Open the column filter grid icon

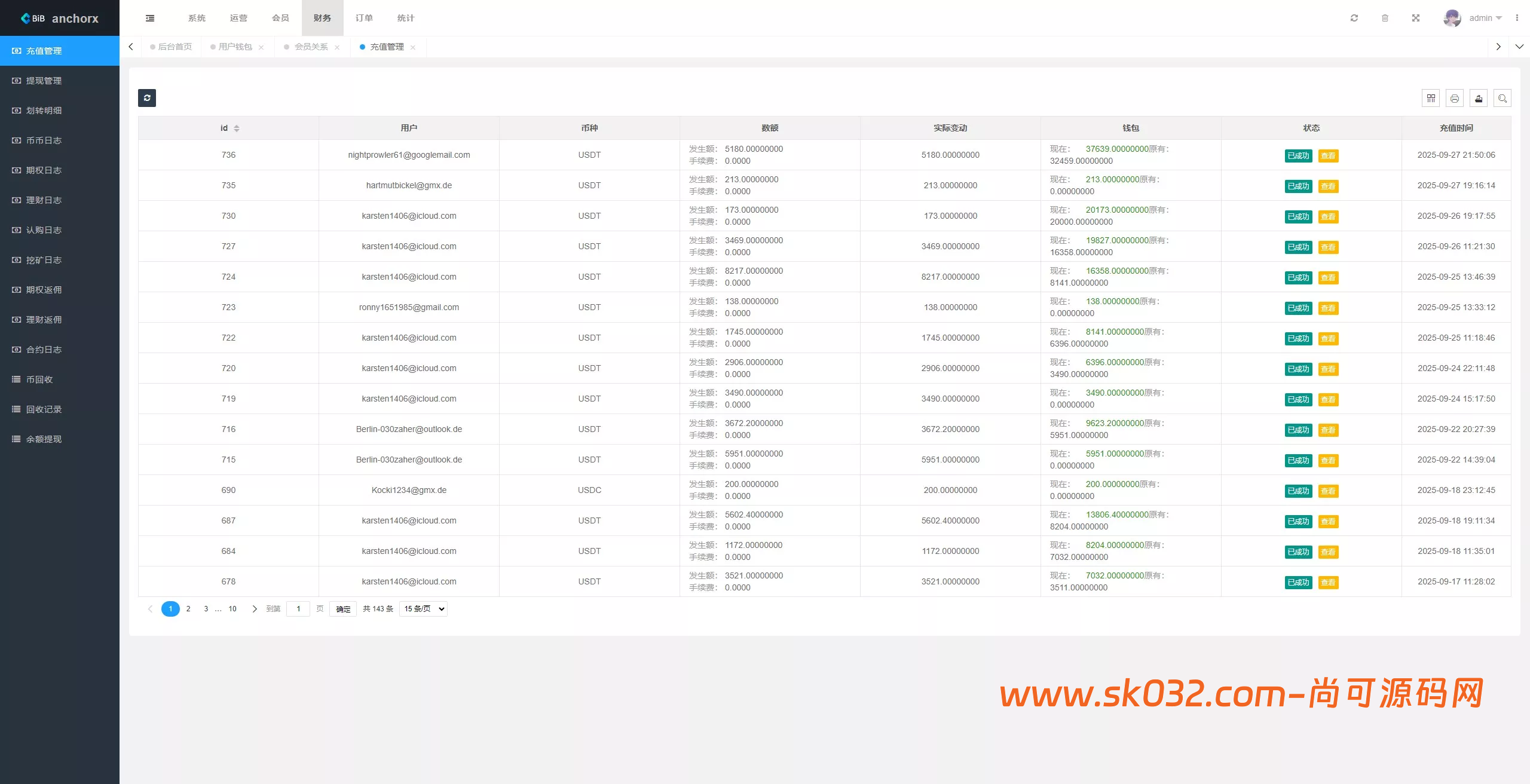[x=1431, y=99]
